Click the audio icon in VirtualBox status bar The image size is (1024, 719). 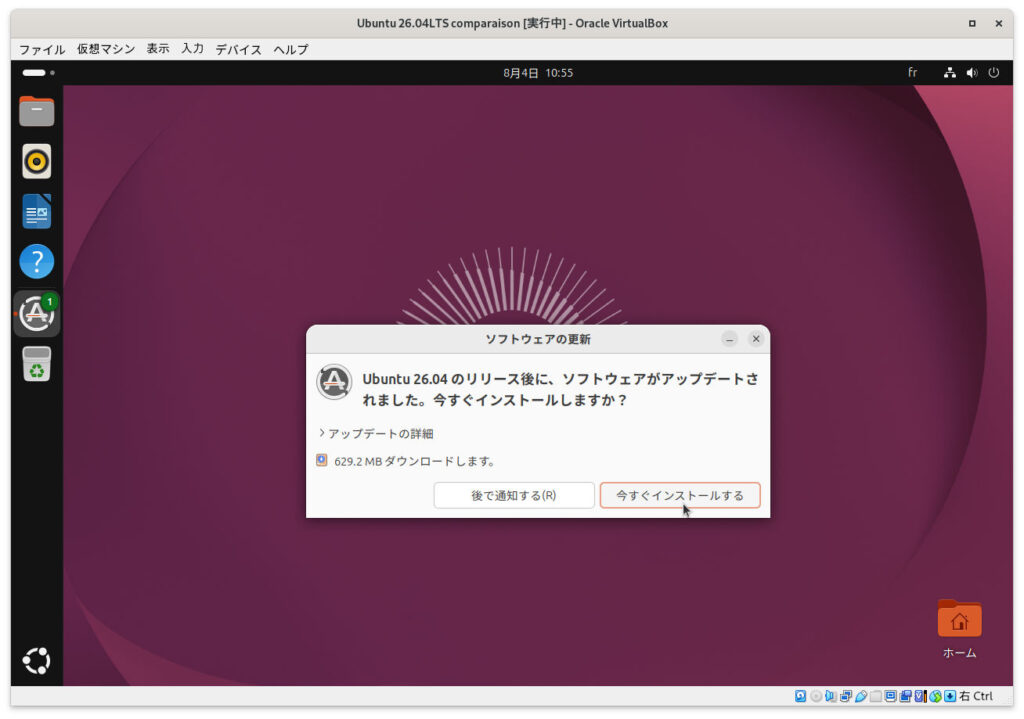pyautogui.click(x=831, y=696)
